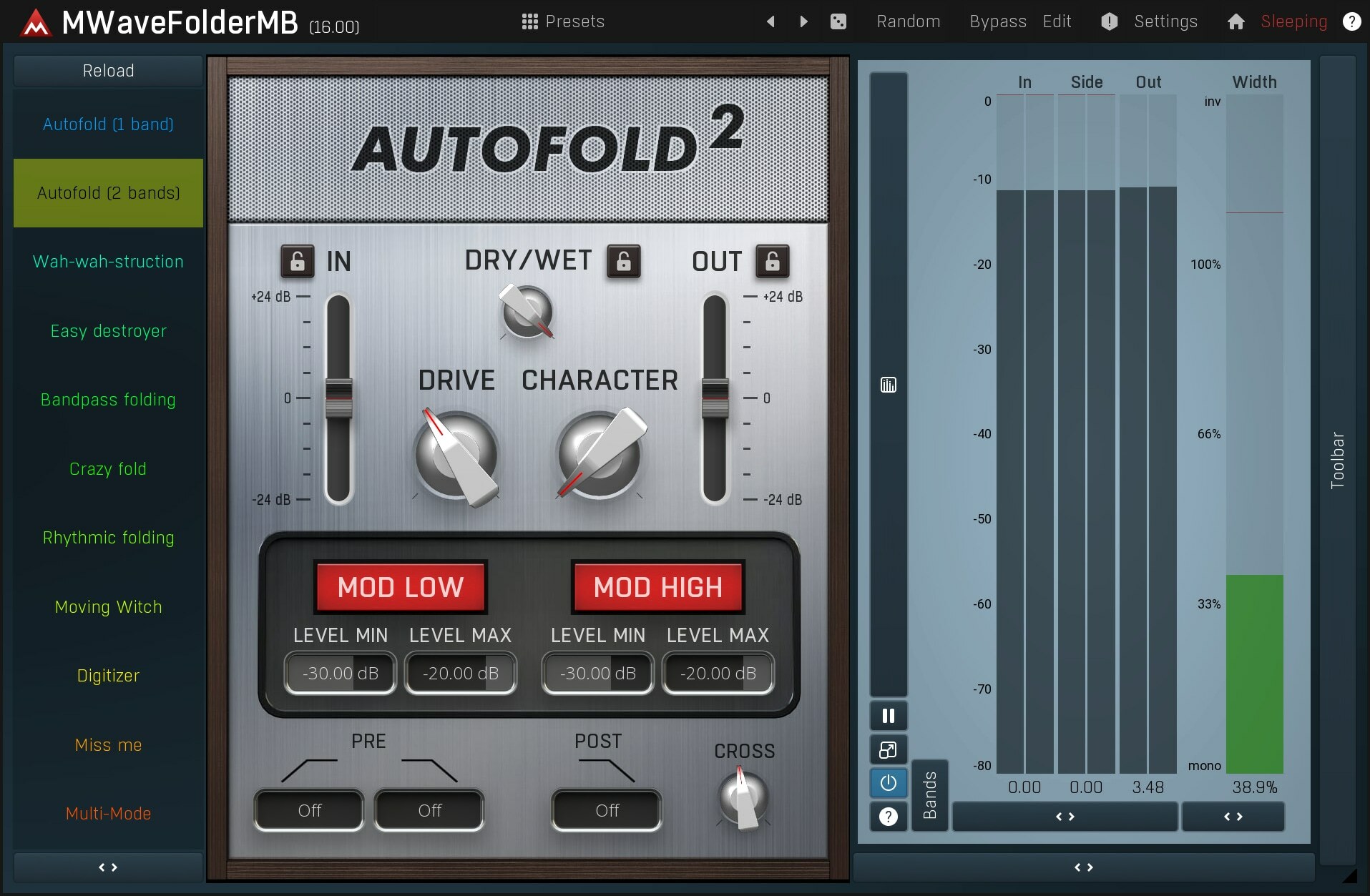Toggle the lock next to the IN fader
Screen dimensions: 1370x896
click(x=298, y=262)
